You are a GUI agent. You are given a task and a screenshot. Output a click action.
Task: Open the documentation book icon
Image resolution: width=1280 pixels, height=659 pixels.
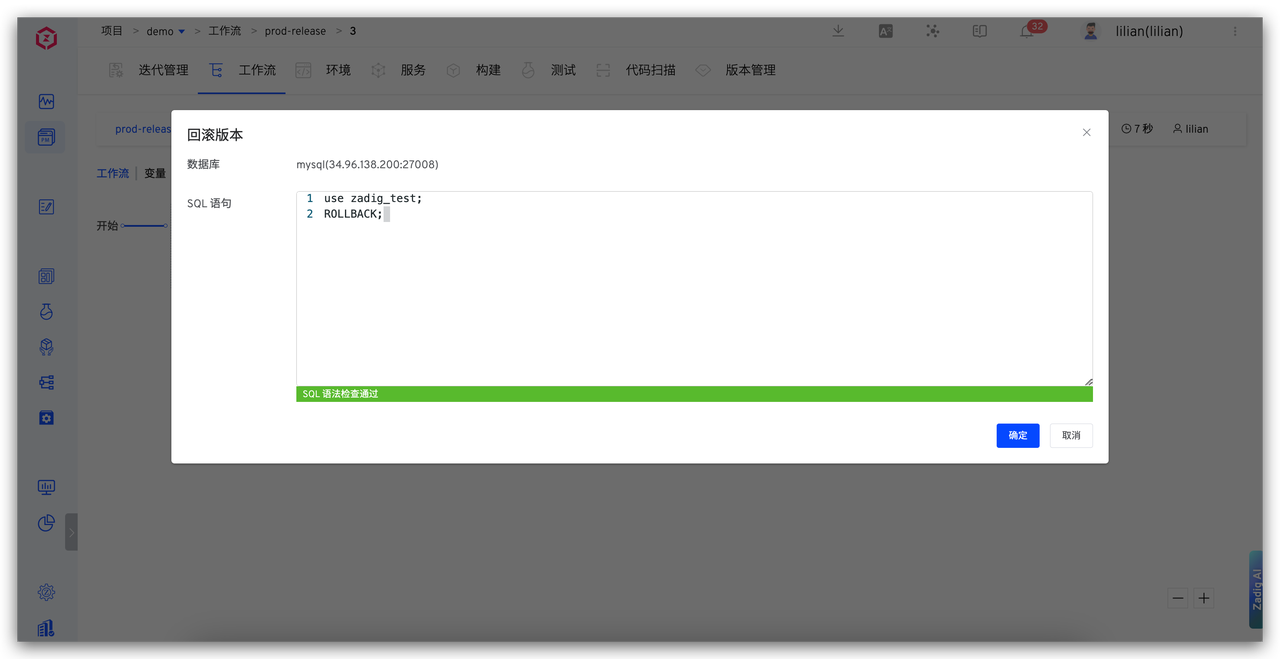979,31
